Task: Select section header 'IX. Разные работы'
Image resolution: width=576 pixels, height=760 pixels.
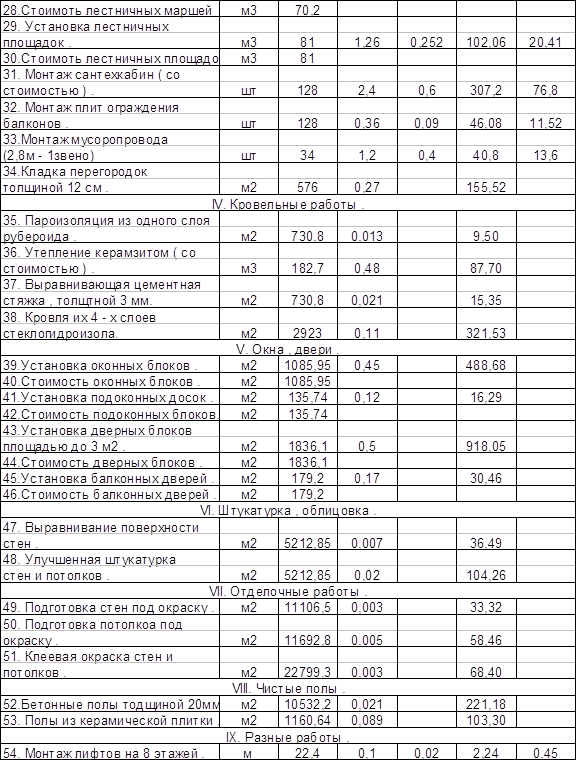Action: click(x=288, y=737)
